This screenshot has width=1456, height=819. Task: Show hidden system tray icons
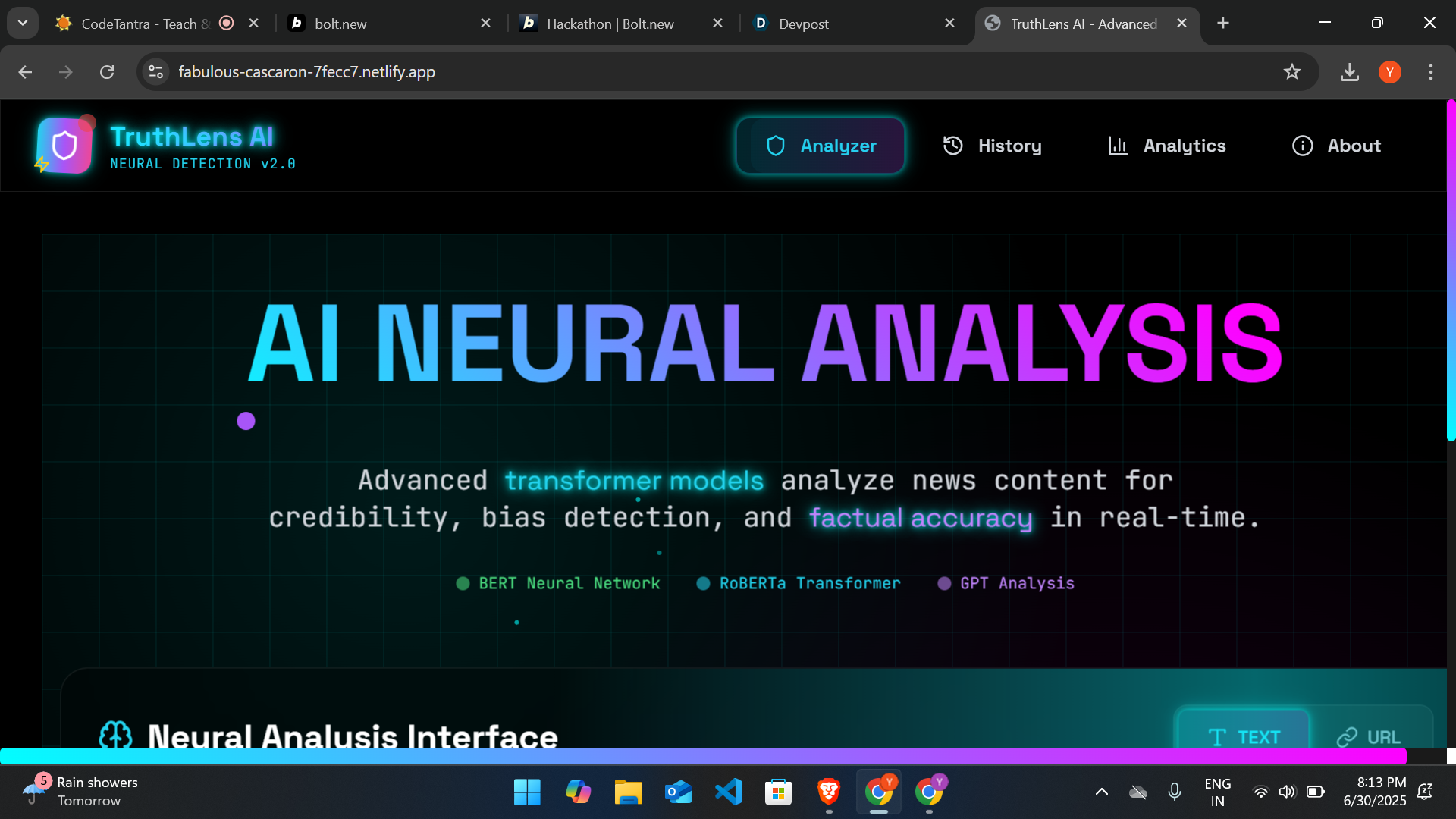(x=1102, y=792)
